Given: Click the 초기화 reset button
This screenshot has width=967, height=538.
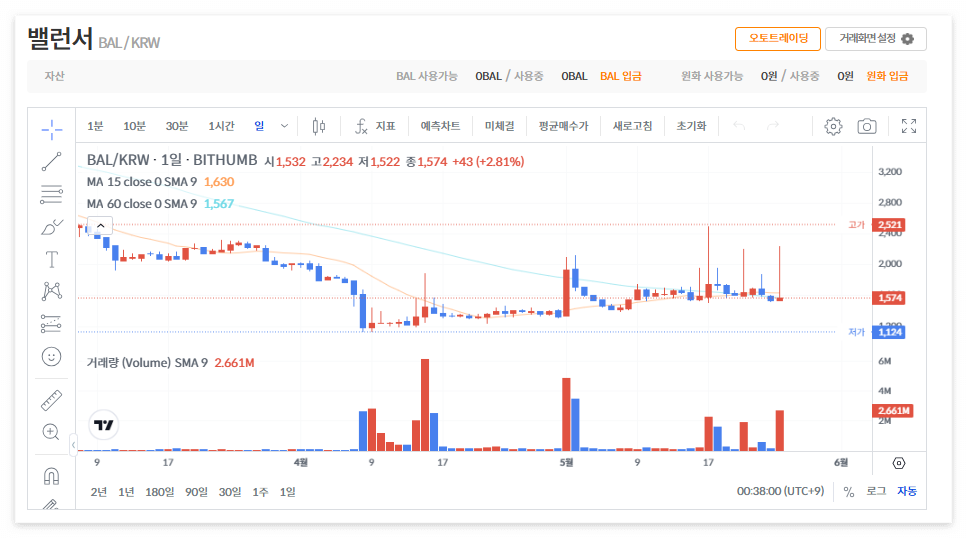Looking at the screenshot, I should pos(691,126).
